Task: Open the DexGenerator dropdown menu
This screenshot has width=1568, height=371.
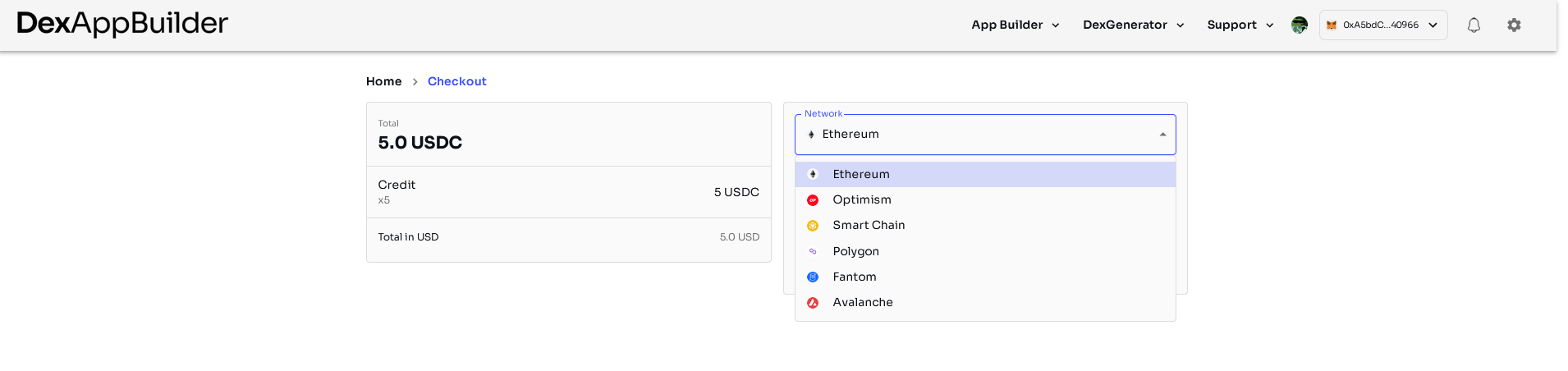Action: pyautogui.click(x=1133, y=25)
